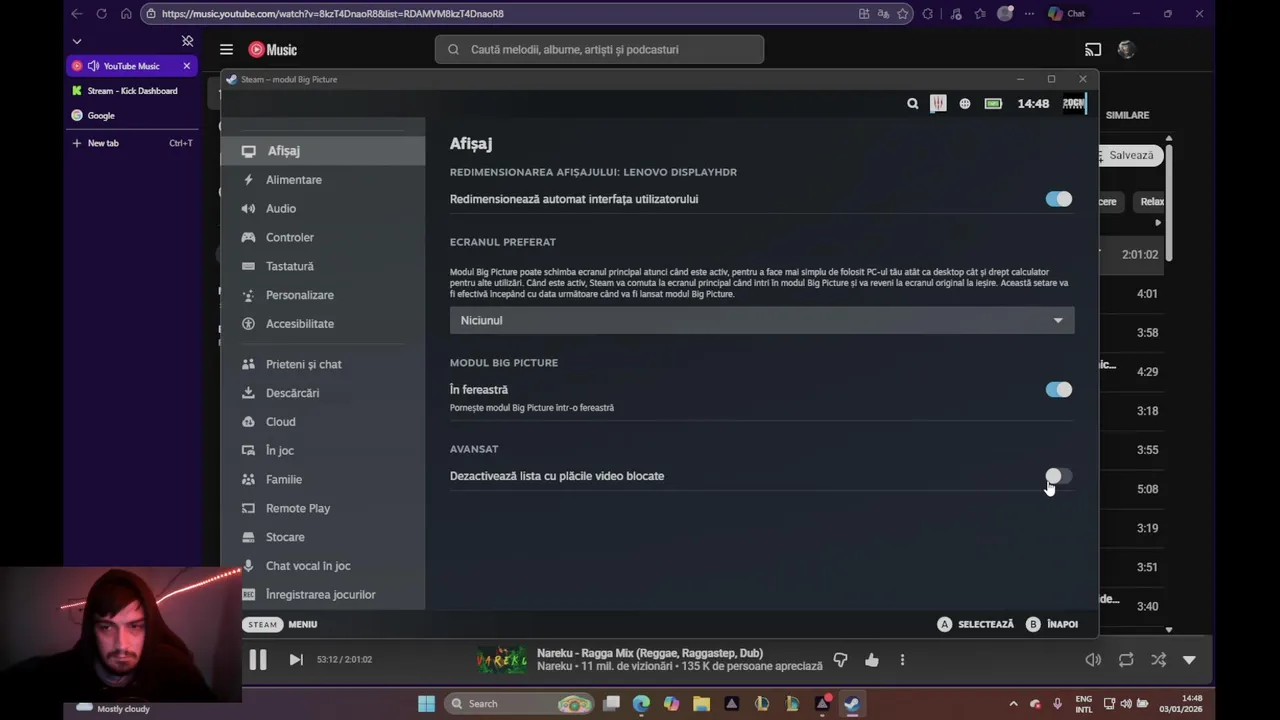Image resolution: width=1280 pixels, height=720 pixels.
Task: Select Controler settings category
Action: pos(323,238)
